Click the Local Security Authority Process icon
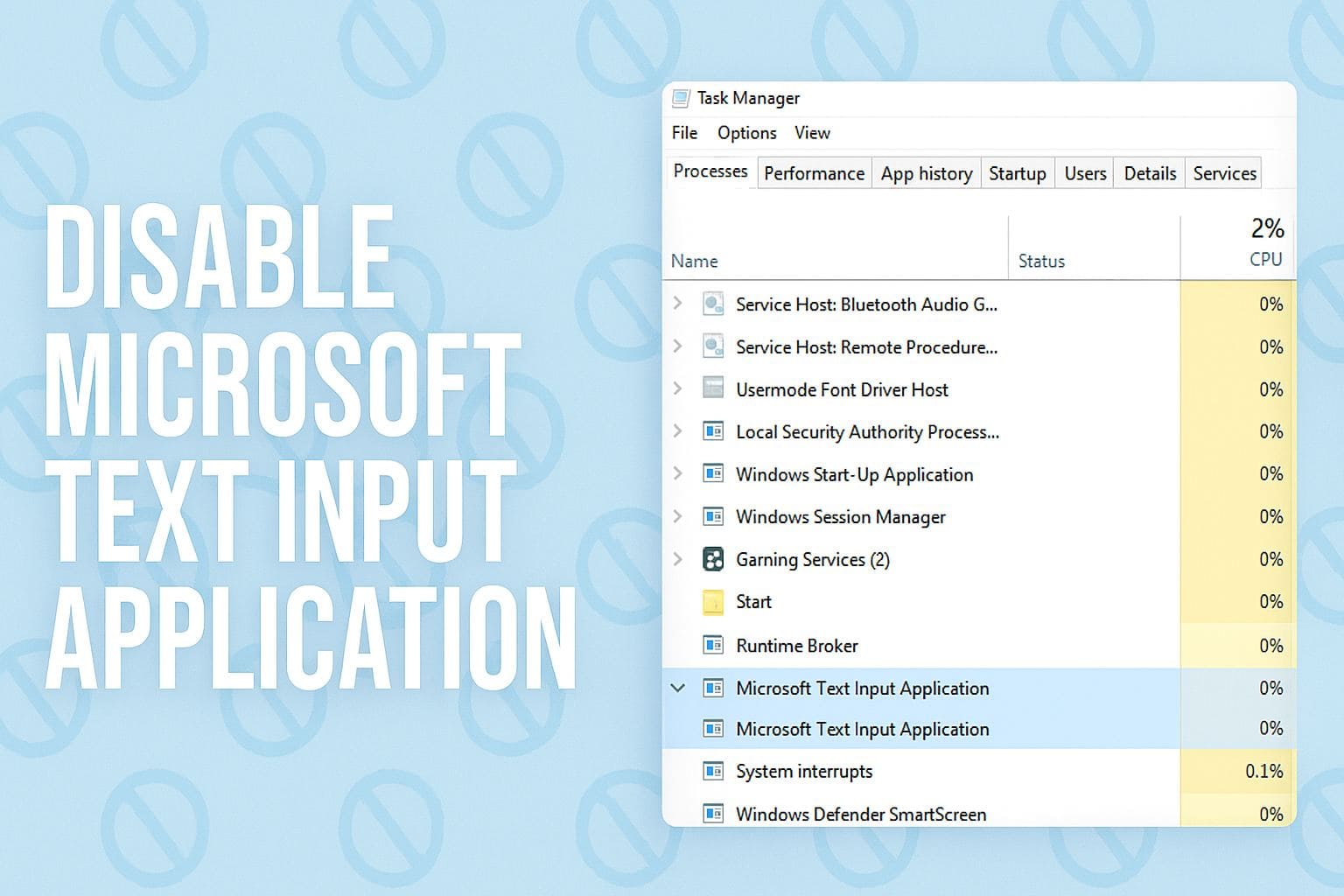The width and height of the screenshot is (1344, 896). [x=713, y=431]
